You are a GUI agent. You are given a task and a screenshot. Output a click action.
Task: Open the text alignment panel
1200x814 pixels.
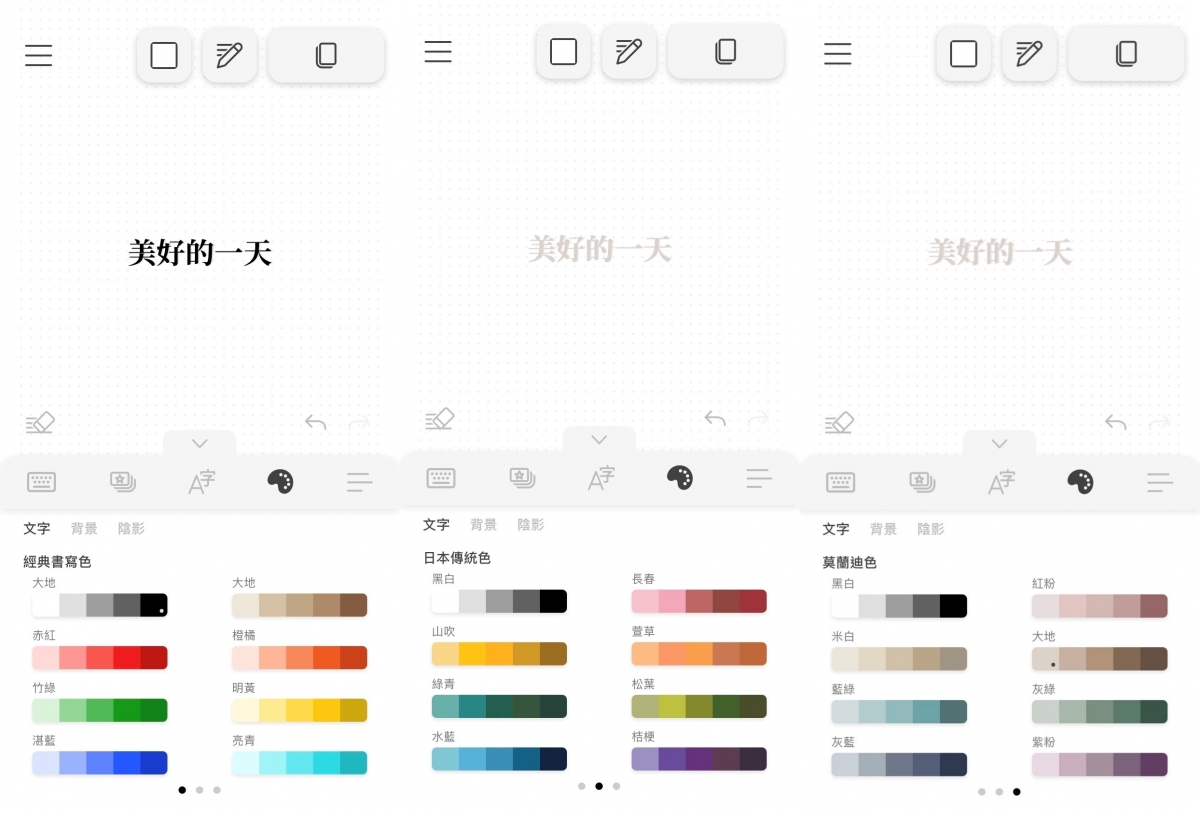[x=359, y=482]
